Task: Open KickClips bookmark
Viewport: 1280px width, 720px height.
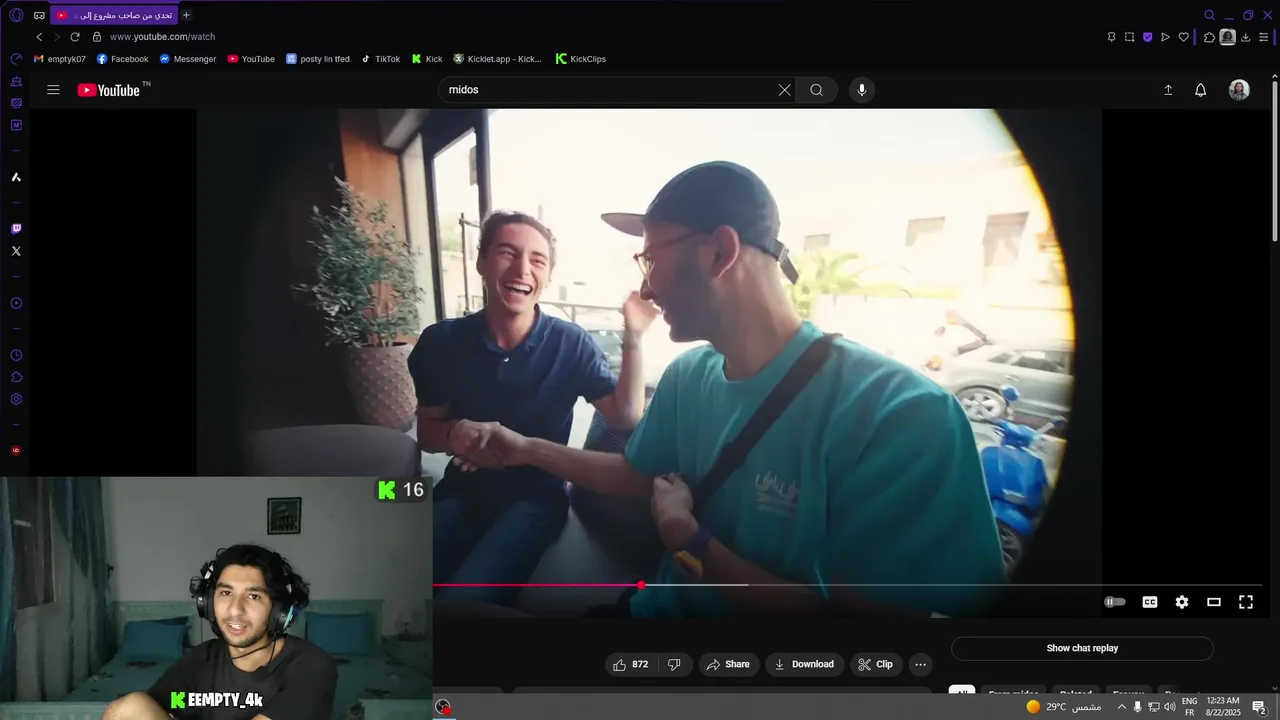Action: (581, 59)
